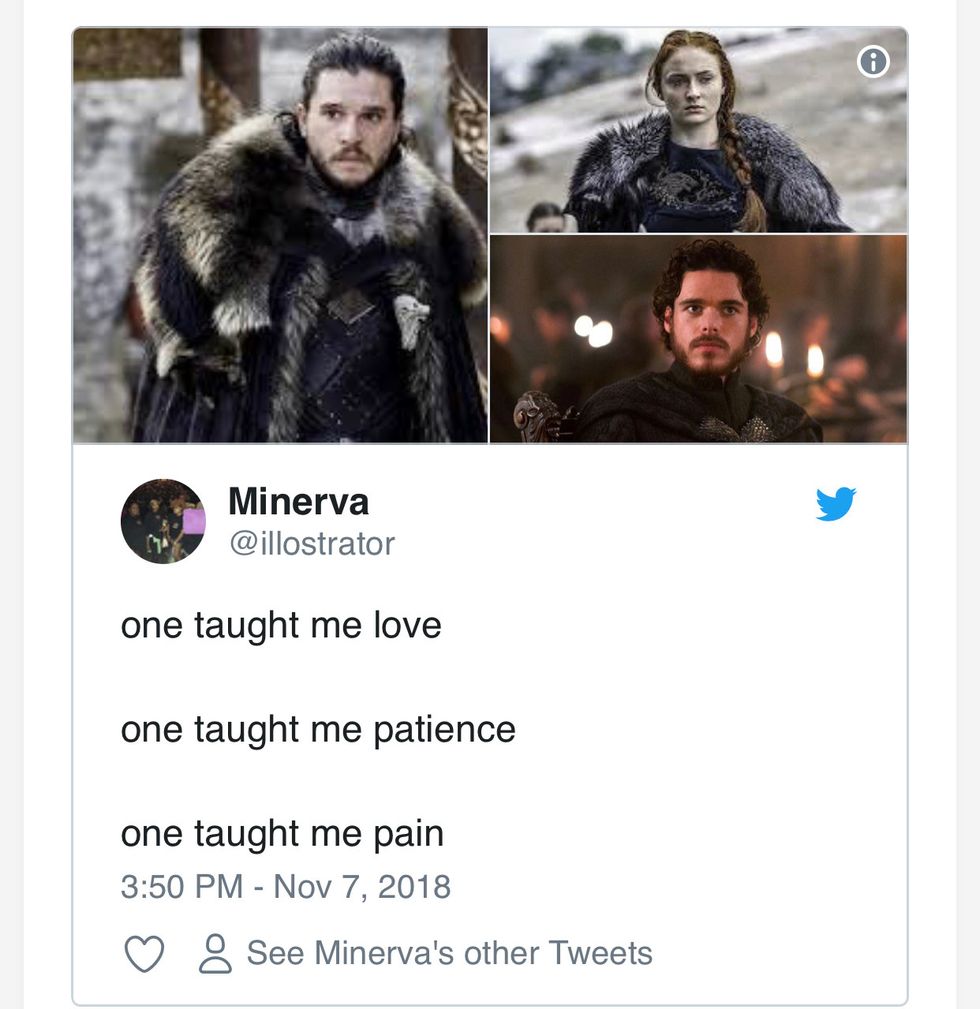Open Minerva's round profile avatar

point(163,521)
